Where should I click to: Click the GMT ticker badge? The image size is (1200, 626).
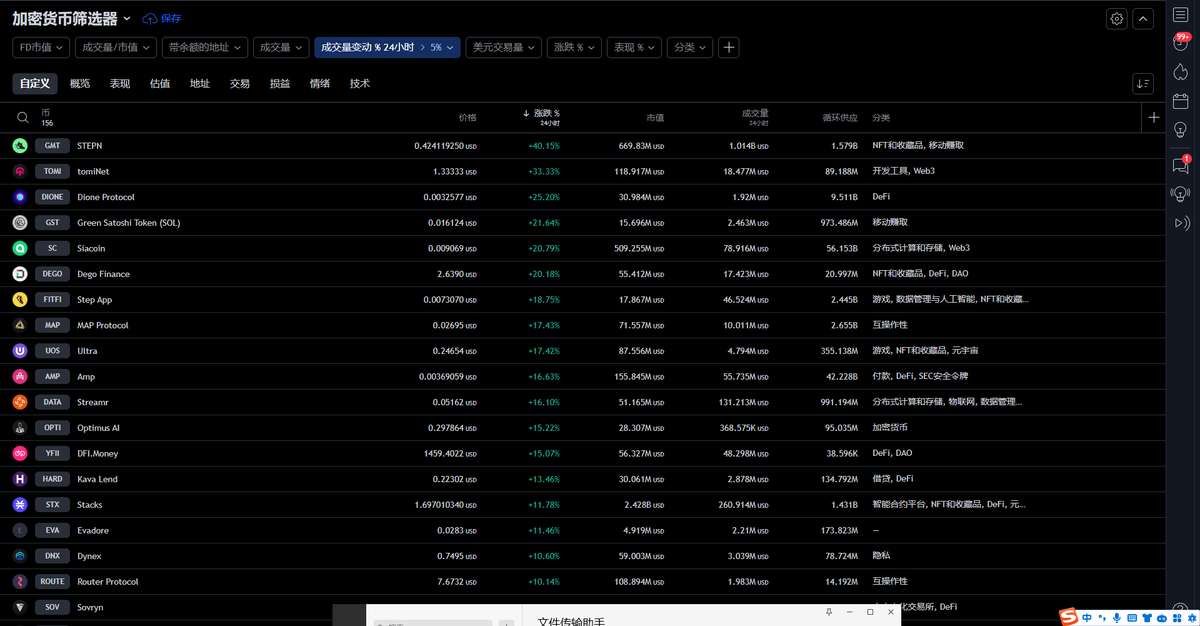pyautogui.click(x=53, y=146)
